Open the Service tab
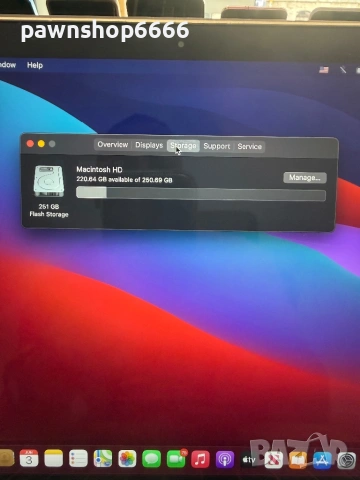The width and height of the screenshot is (360, 480). (250, 147)
